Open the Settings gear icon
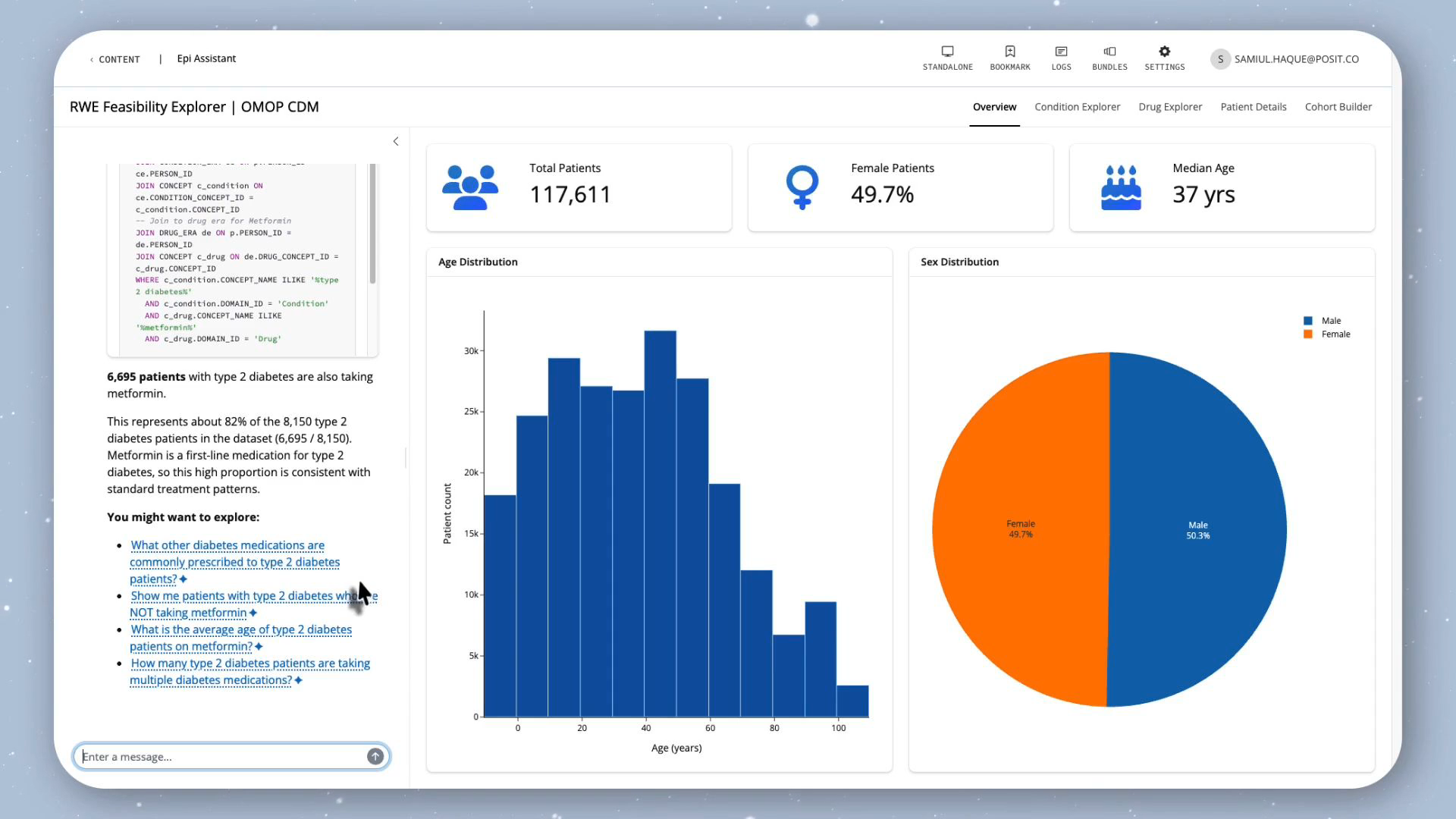The height and width of the screenshot is (819, 1456). (1165, 52)
